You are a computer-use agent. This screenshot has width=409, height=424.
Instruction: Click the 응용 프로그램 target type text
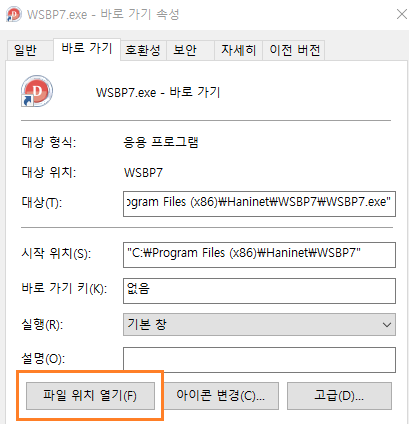click(x=161, y=142)
